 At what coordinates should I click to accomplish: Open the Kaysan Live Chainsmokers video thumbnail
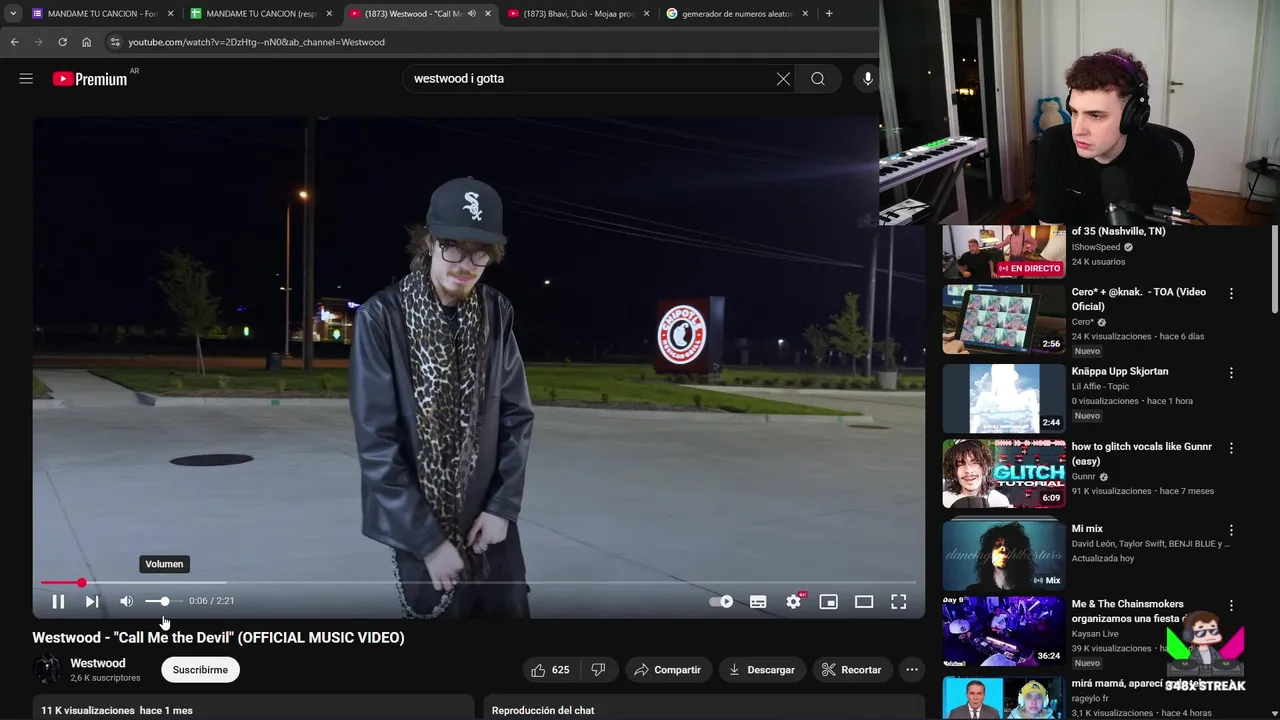(x=1003, y=631)
